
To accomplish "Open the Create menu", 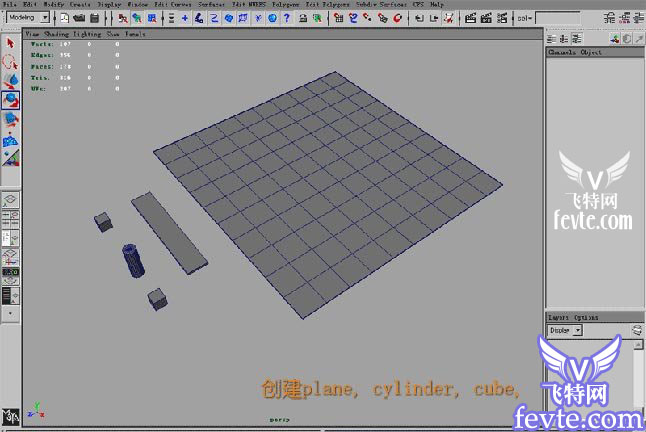I will (80, 5).
